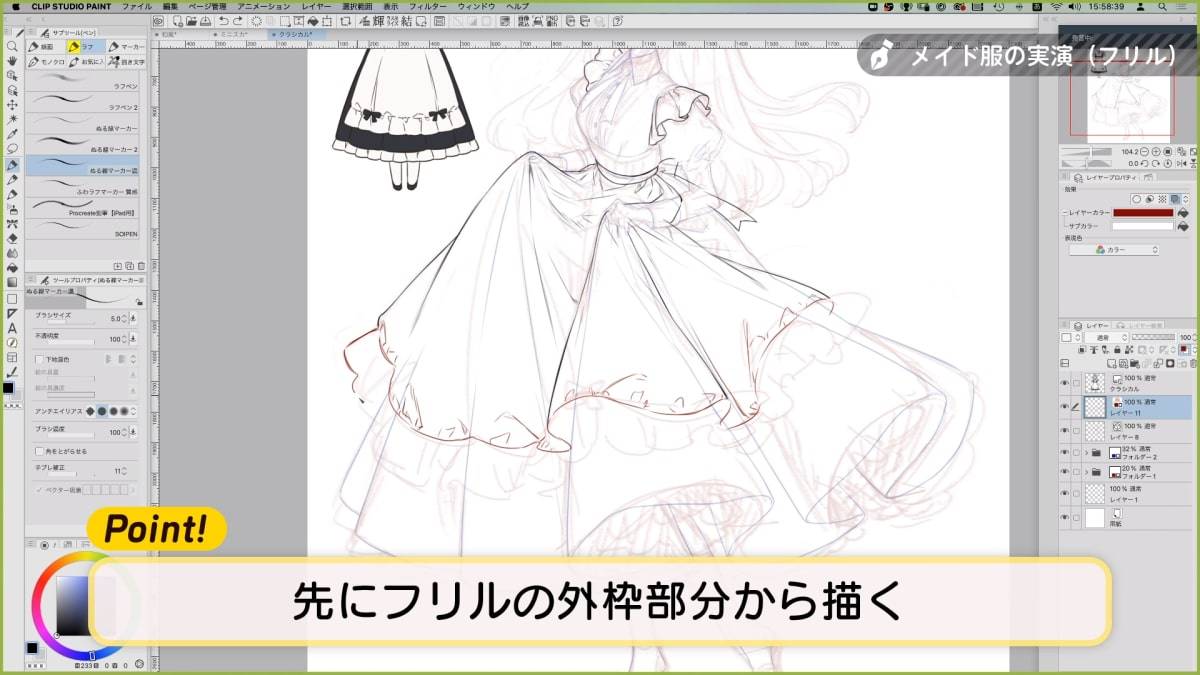Viewport: 1200px width, 675px height.
Task: Expand フォルダー 2 layer folder
Action: (x=1087, y=453)
